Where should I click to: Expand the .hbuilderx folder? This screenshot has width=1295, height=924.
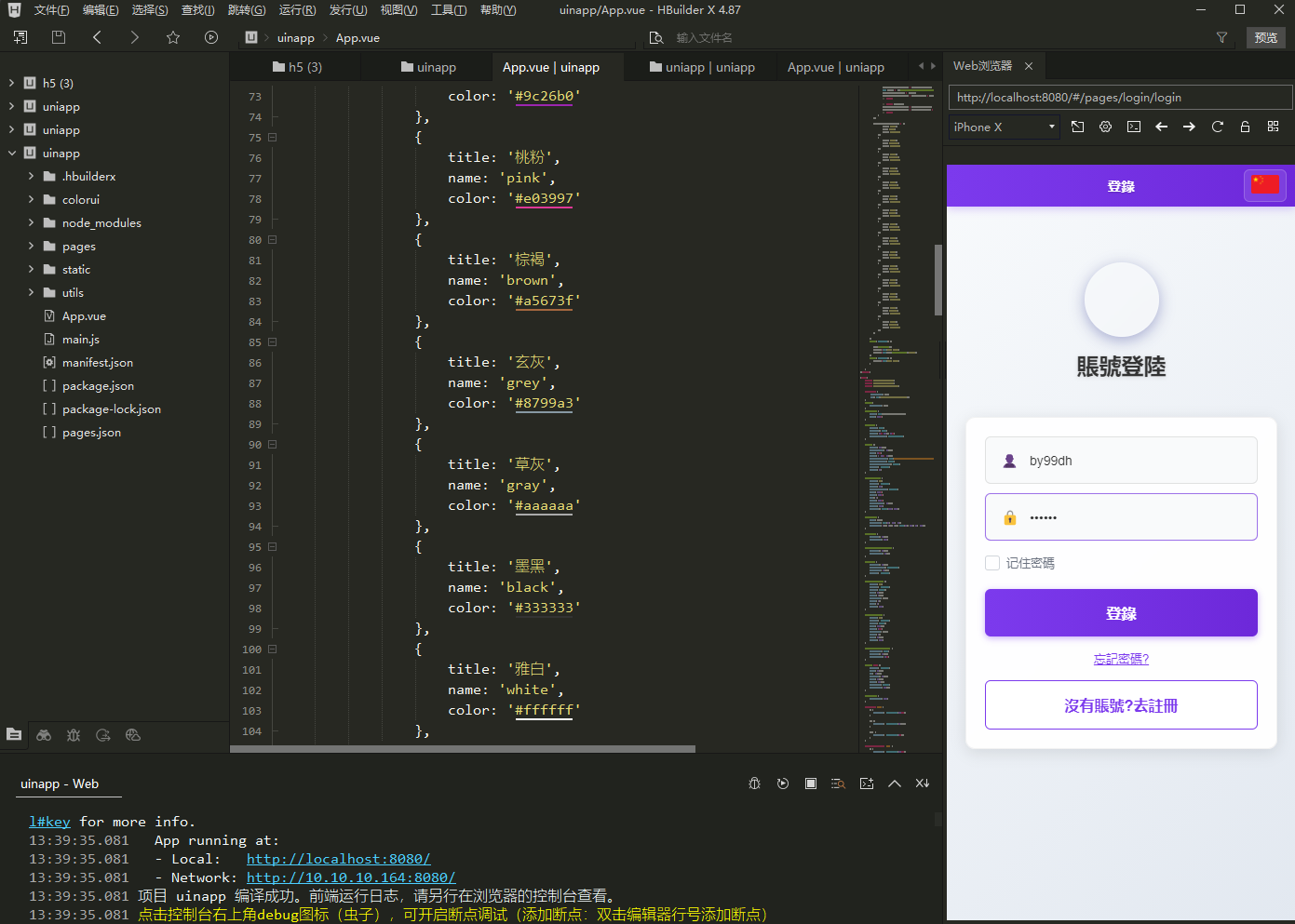pyautogui.click(x=31, y=176)
